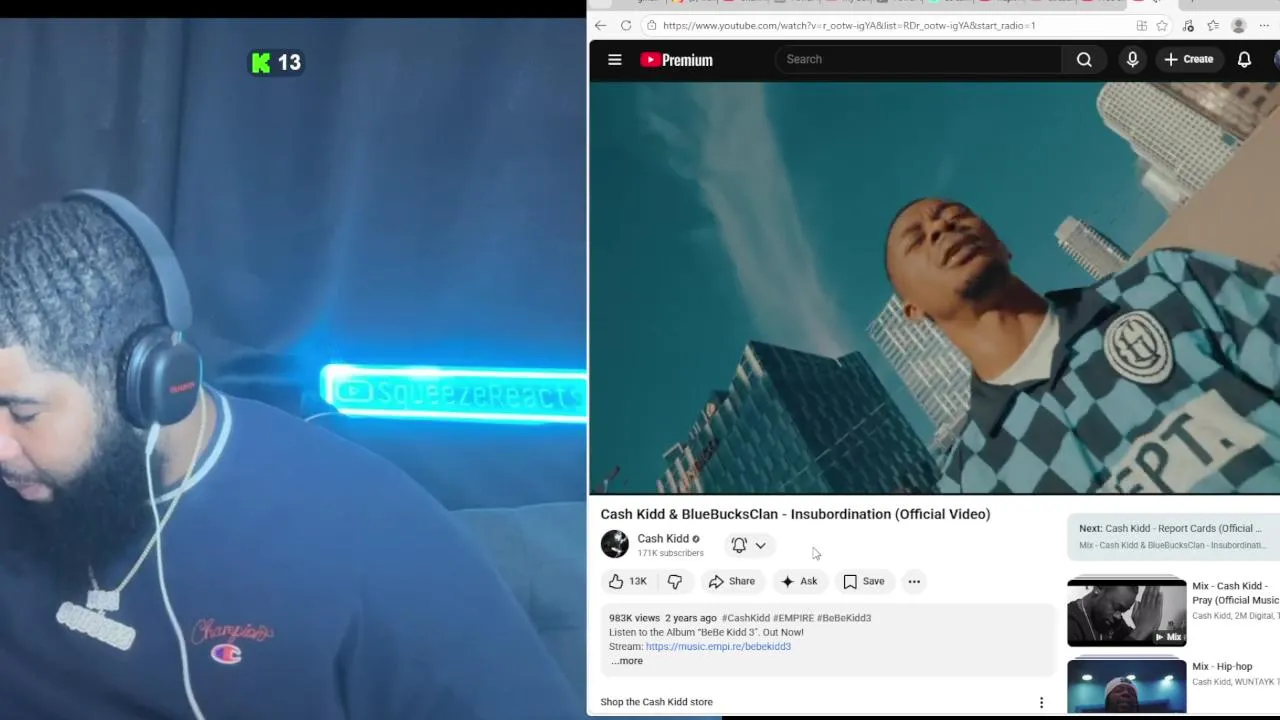
Task: Click the YouTube search input field
Action: (x=920, y=60)
